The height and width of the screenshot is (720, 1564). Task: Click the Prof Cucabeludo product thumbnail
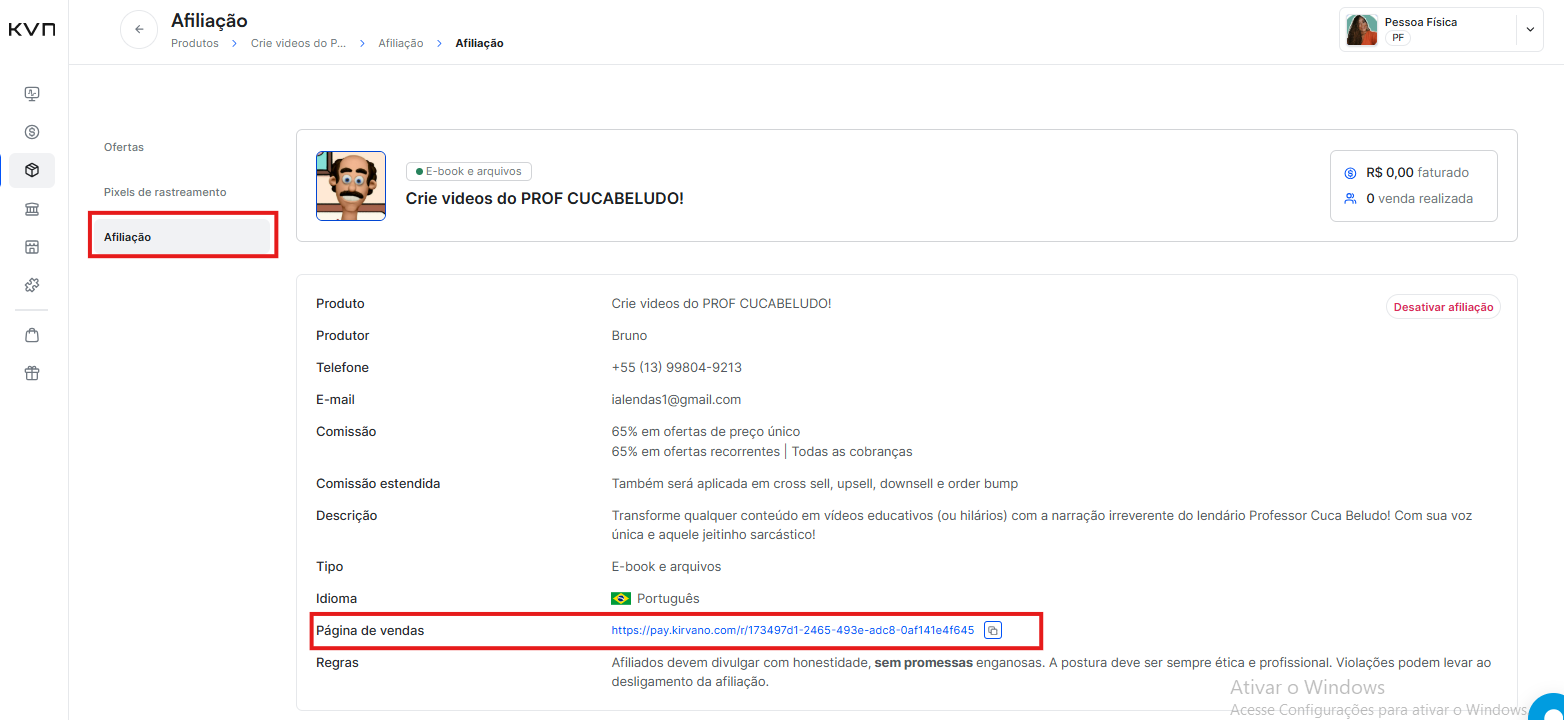coord(351,186)
